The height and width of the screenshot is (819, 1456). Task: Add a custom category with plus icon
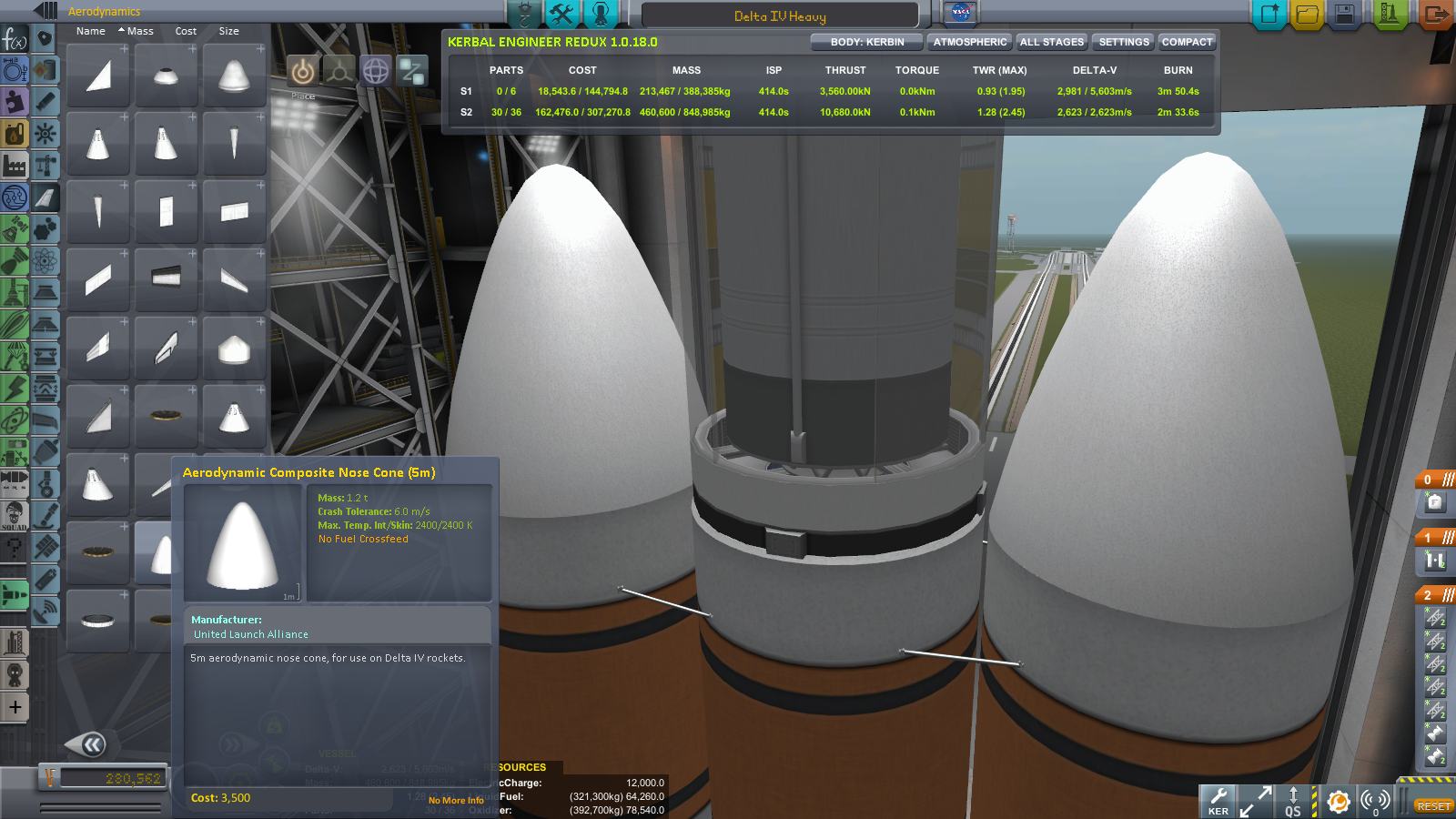(x=15, y=707)
